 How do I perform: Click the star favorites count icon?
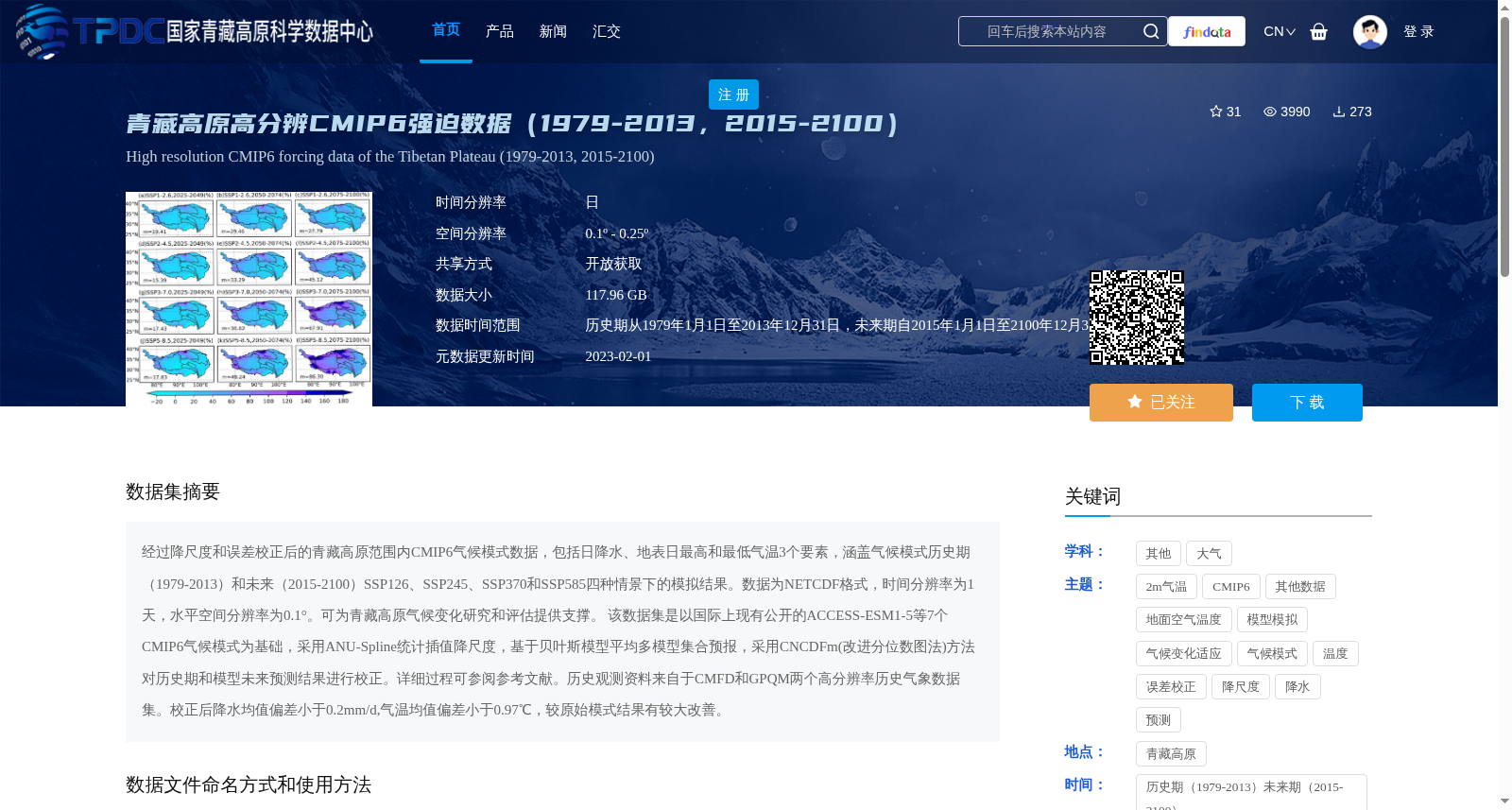pyautogui.click(x=1216, y=112)
